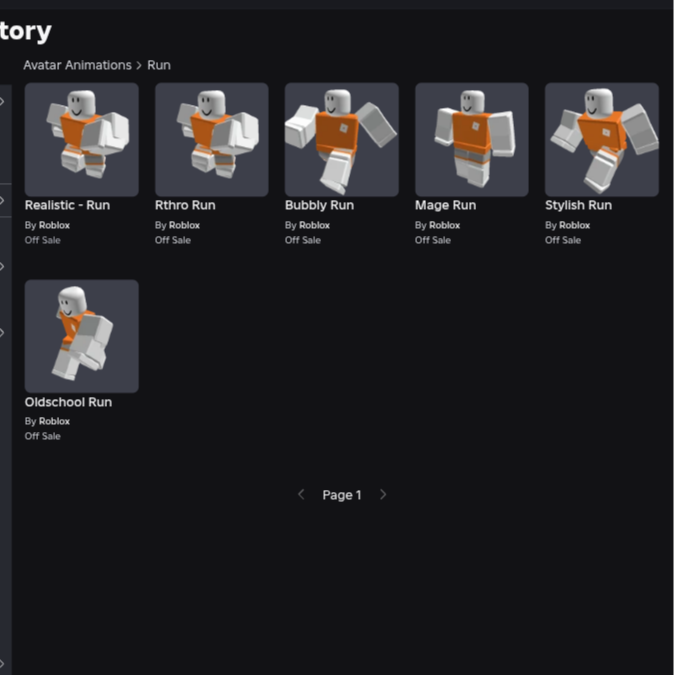674x675 pixels.
Task: Open the Oldschool Run animation thumbnail
Action: pos(82,336)
